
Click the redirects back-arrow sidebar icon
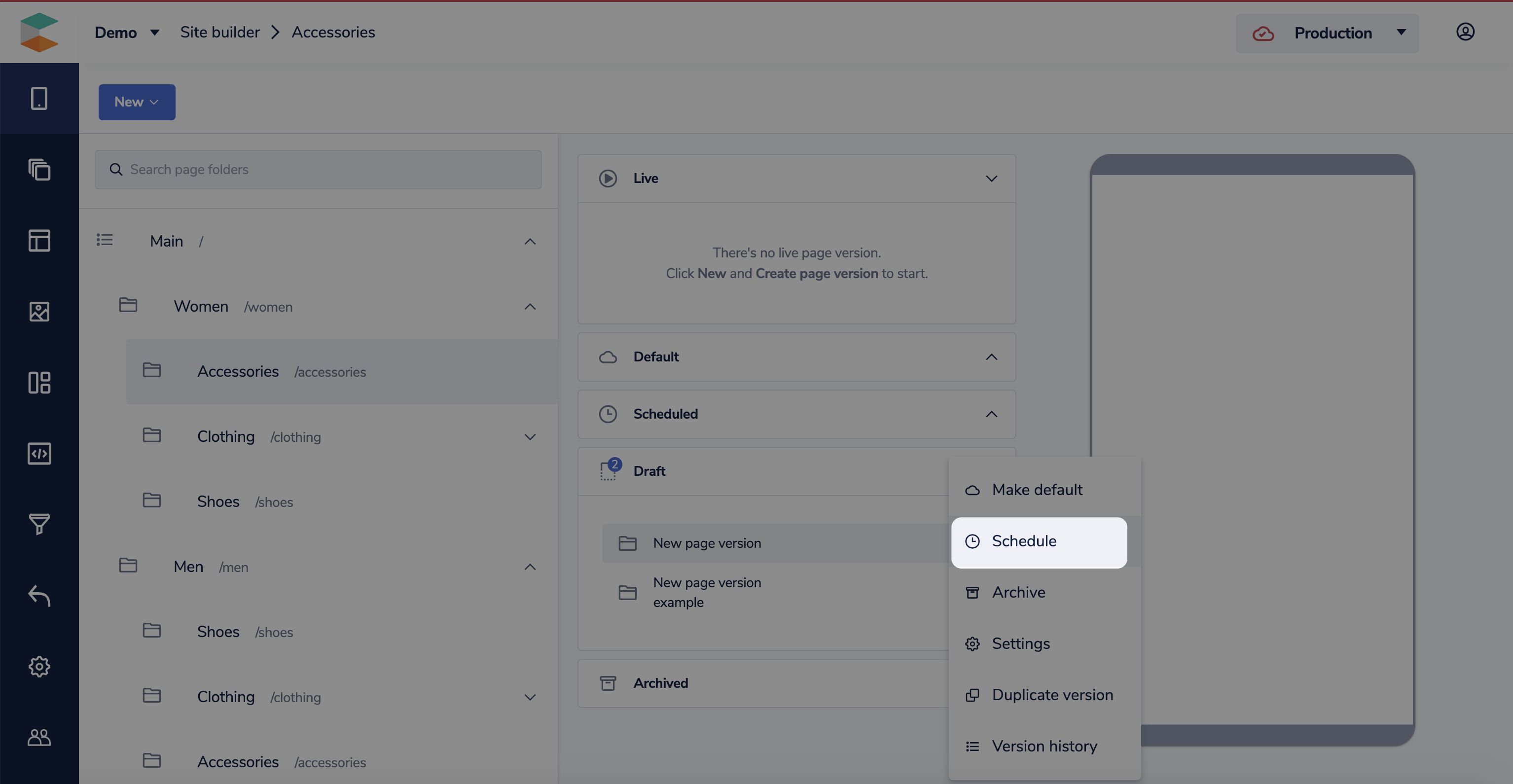point(39,595)
